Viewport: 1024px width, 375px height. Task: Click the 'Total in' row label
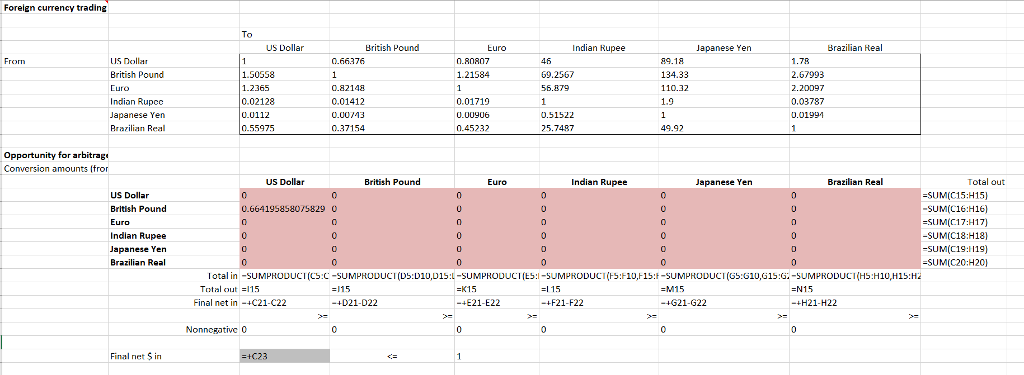[174, 276]
